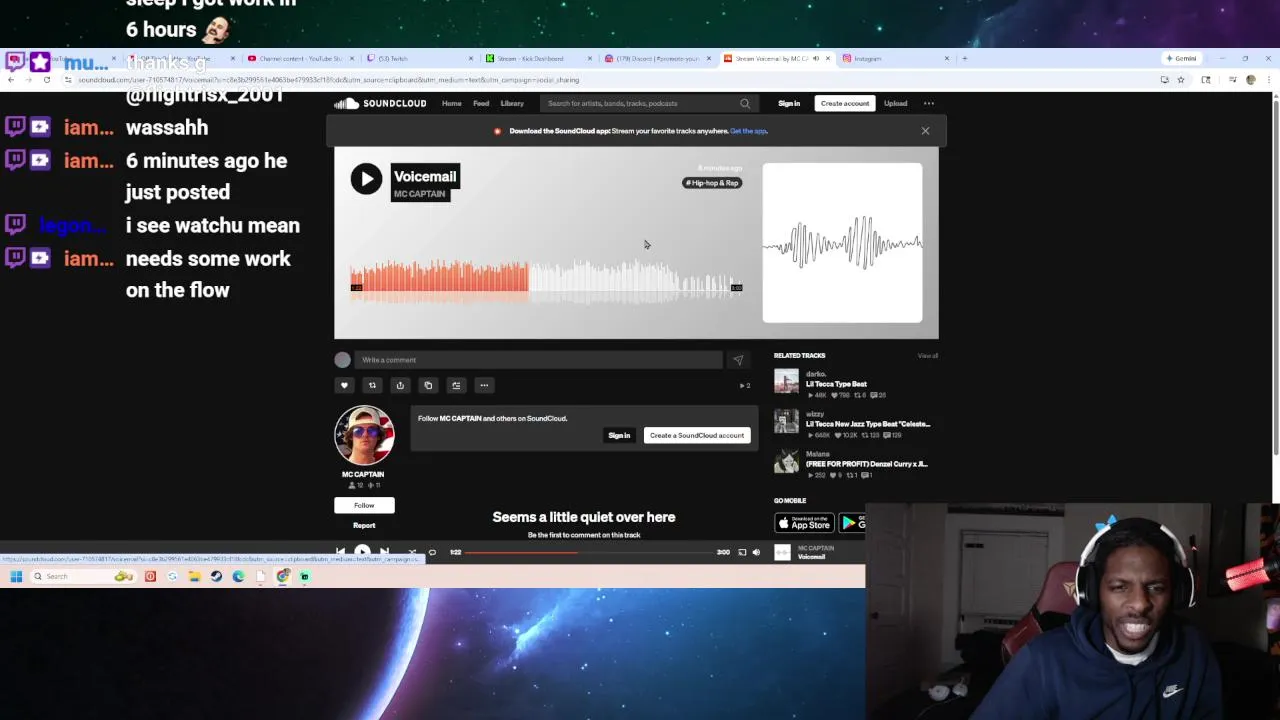
Task: Repost the track with the repost icon
Action: (372, 385)
